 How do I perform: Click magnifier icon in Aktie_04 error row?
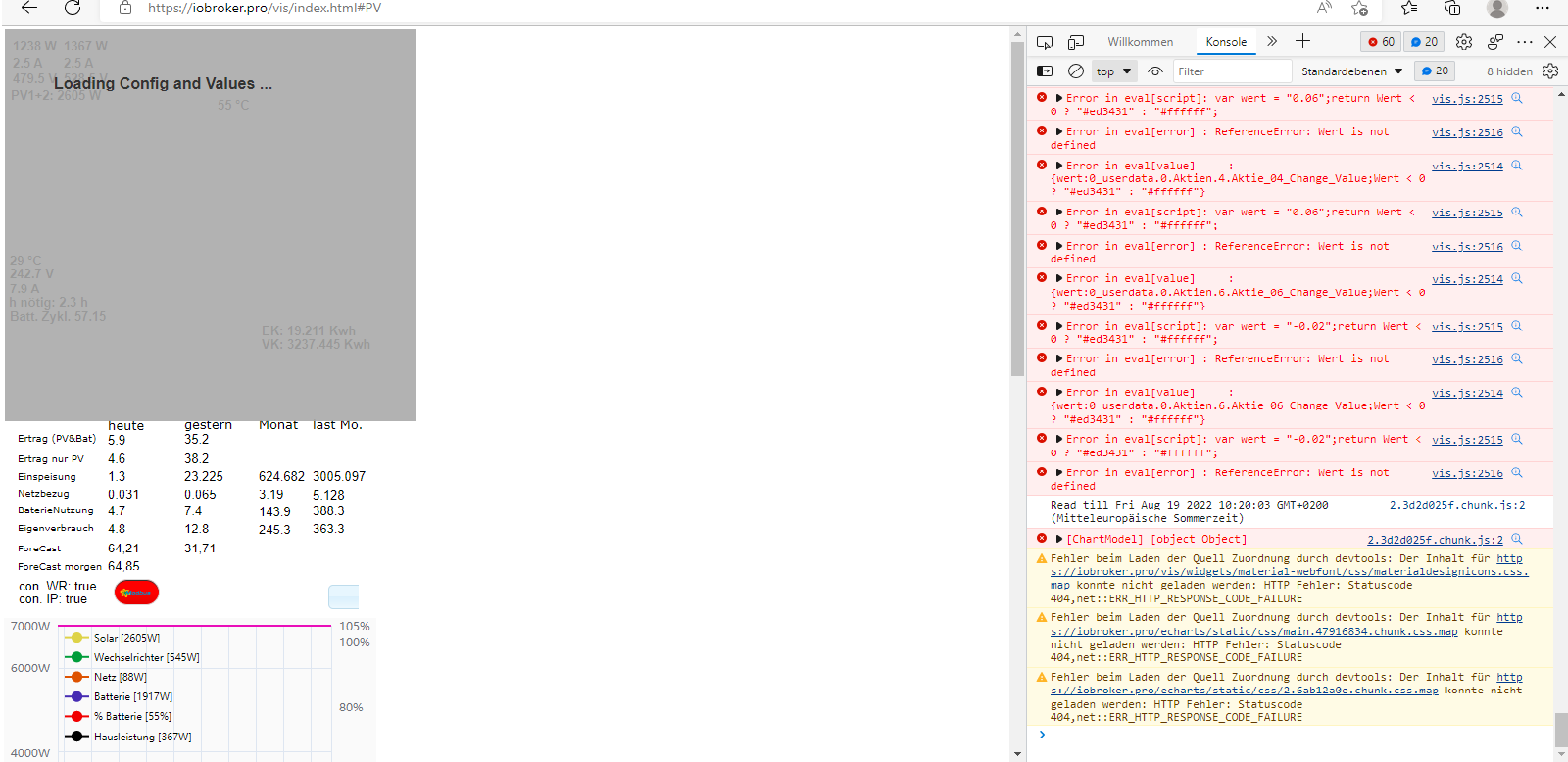coord(1516,166)
